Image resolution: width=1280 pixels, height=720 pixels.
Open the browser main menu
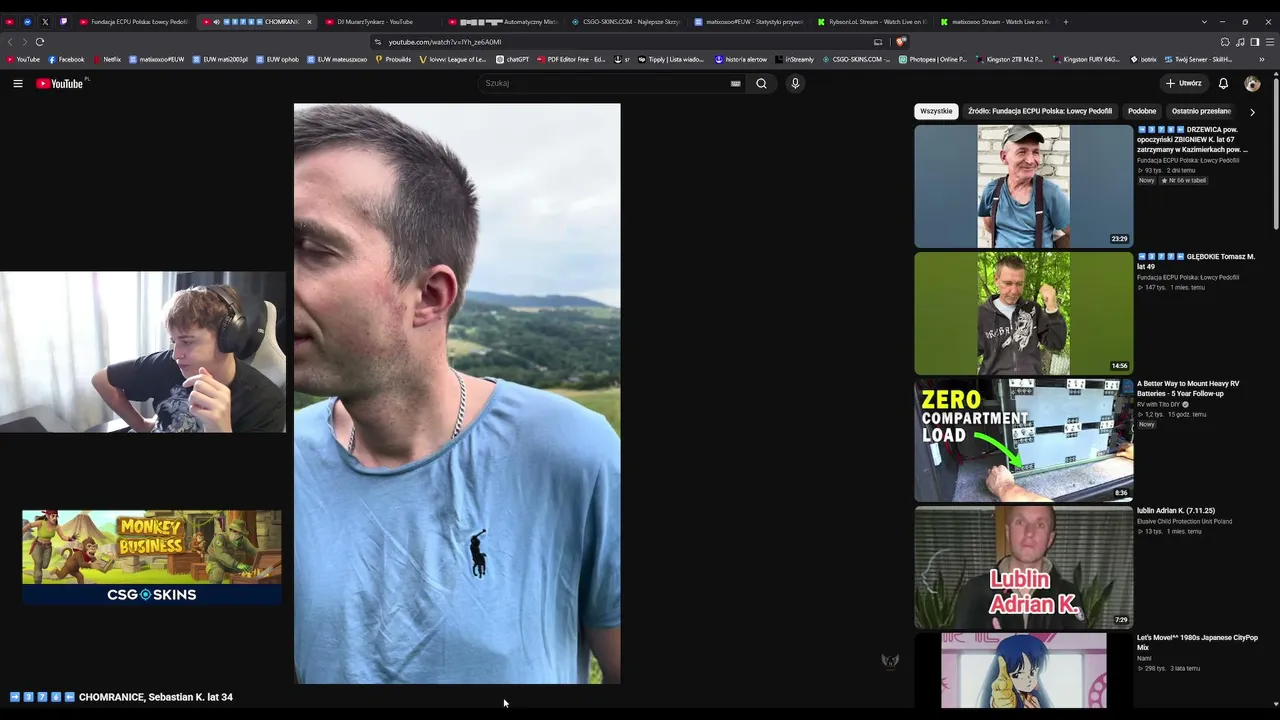click(1270, 42)
